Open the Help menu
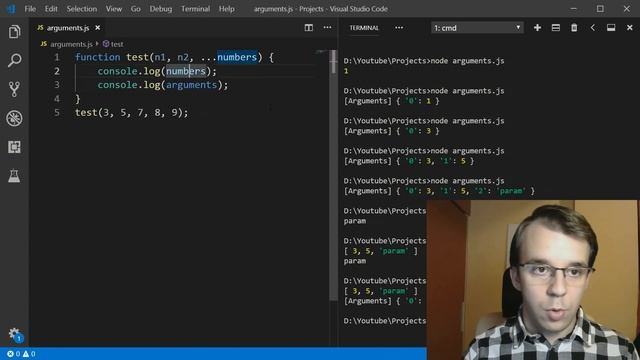 tap(227, 9)
